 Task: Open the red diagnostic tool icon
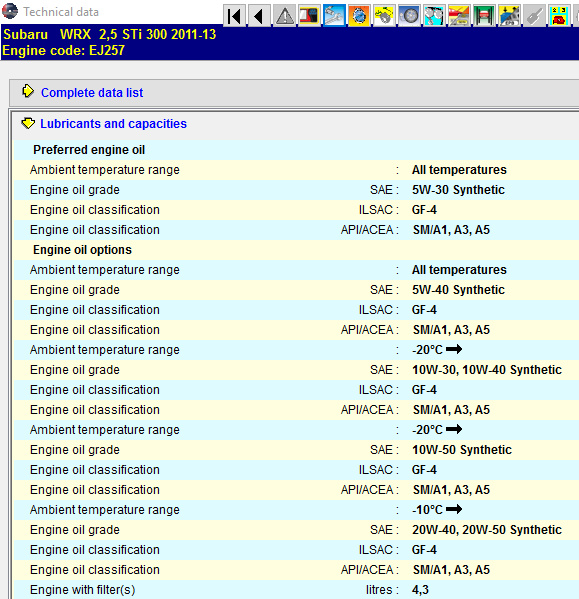coord(309,16)
